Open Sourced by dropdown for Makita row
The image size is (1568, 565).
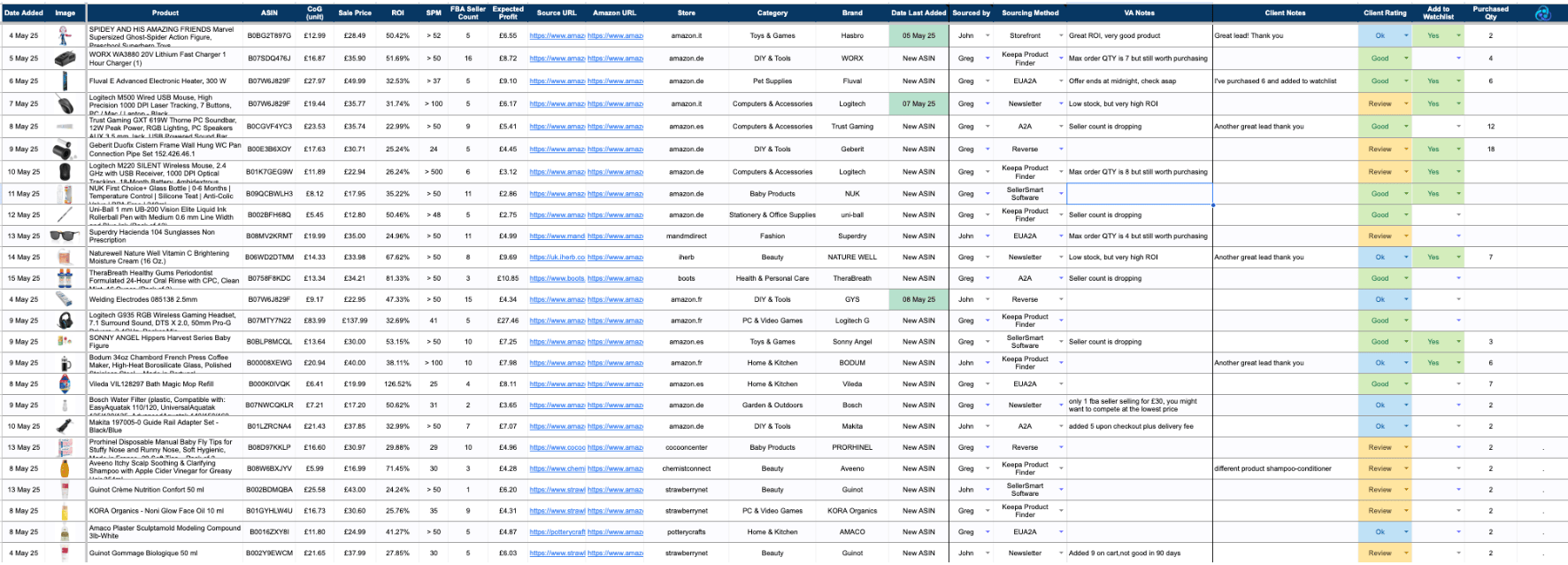point(988,427)
